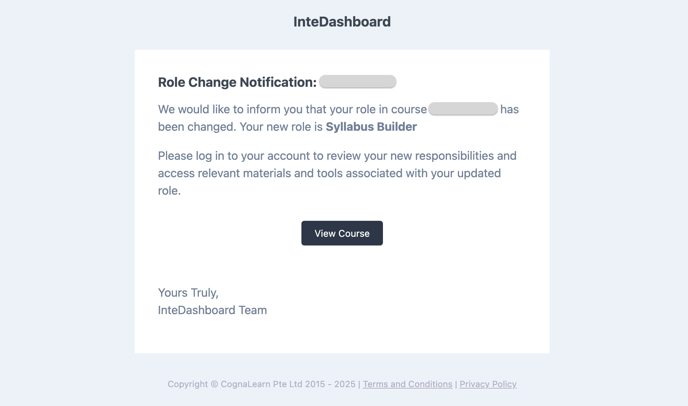Click the View Course button

tap(342, 233)
